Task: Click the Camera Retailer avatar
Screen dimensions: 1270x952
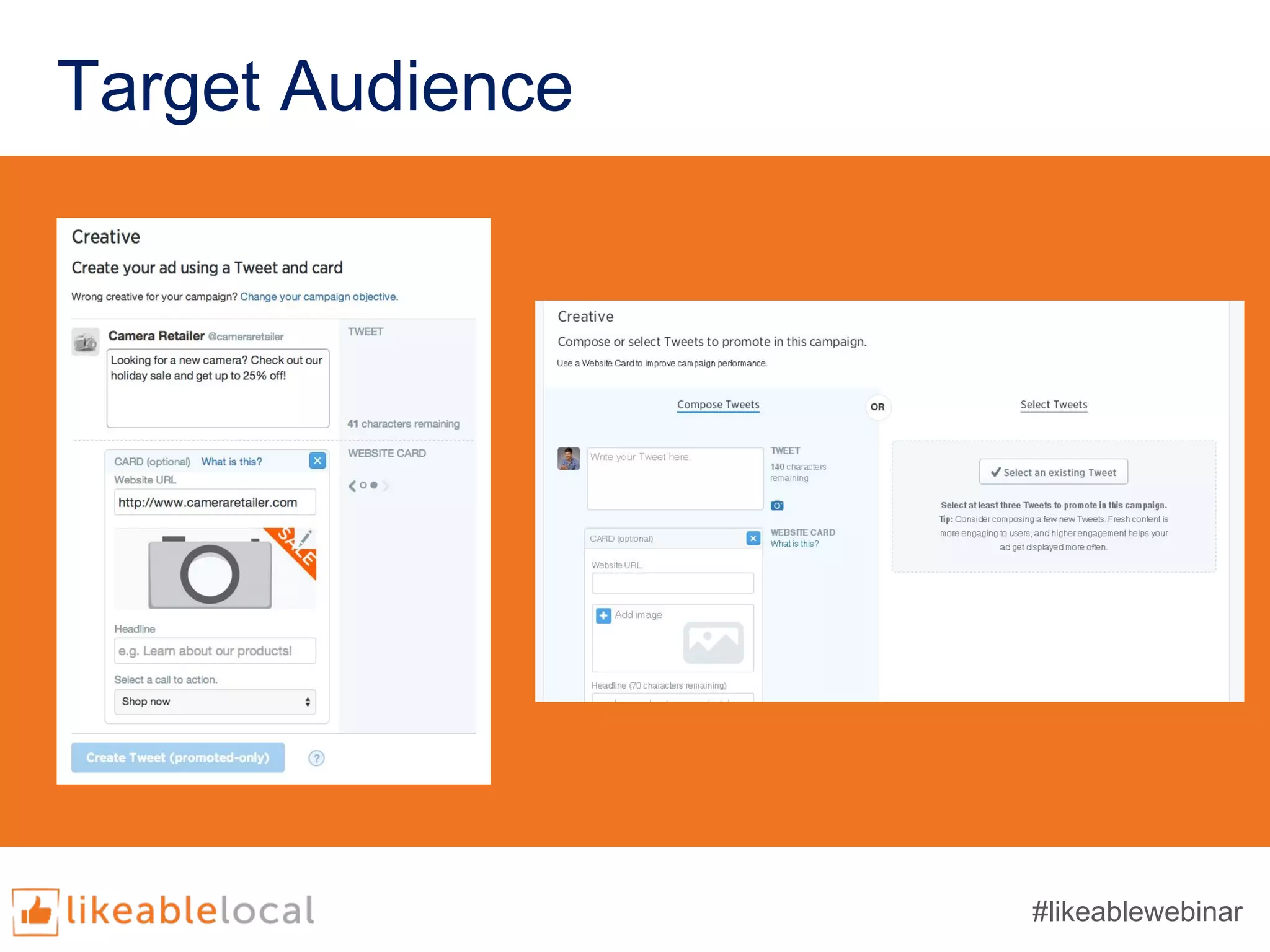Action: point(86,342)
